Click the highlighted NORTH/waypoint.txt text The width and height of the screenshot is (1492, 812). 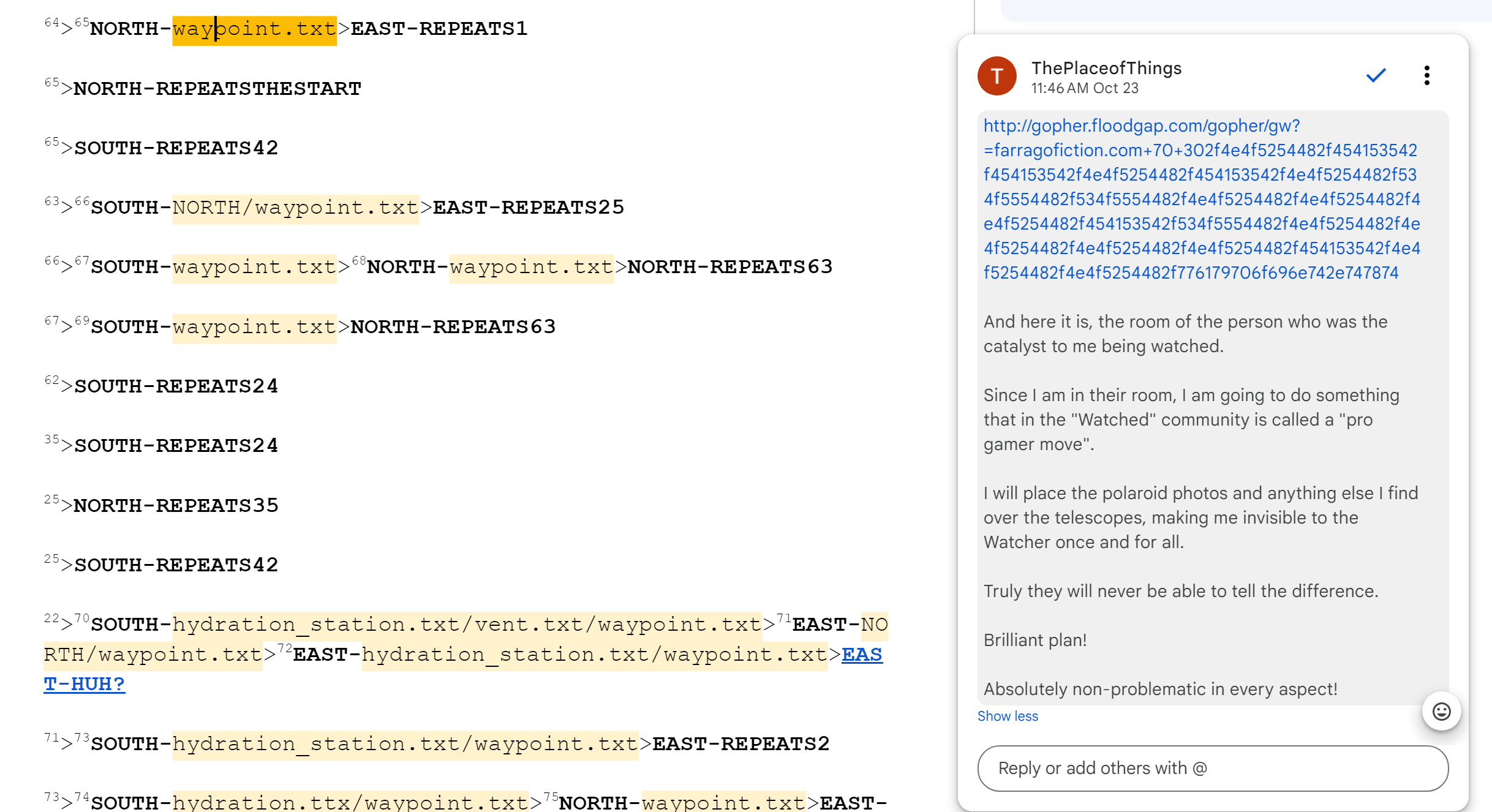point(295,208)
